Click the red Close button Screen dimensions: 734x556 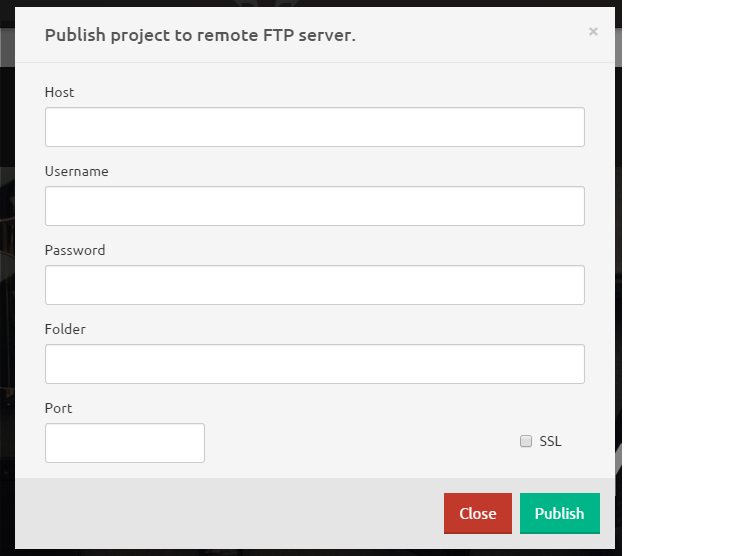[x=477, y=513]
